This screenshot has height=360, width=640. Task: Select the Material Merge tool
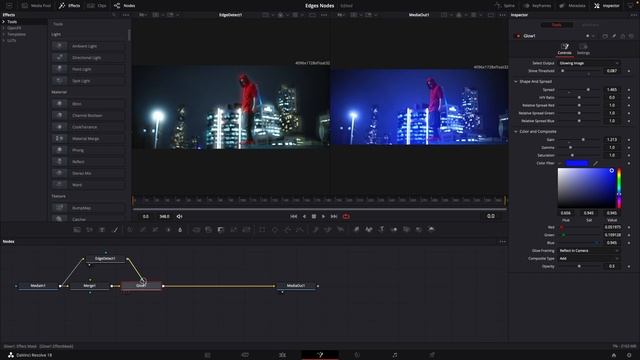[88, 139]
